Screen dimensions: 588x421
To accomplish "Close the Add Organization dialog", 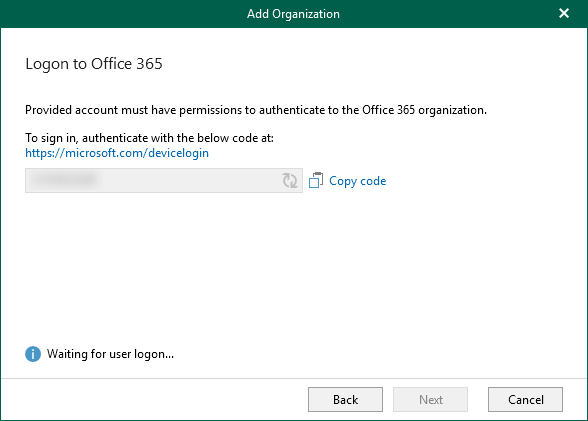I will click(564, 13).
